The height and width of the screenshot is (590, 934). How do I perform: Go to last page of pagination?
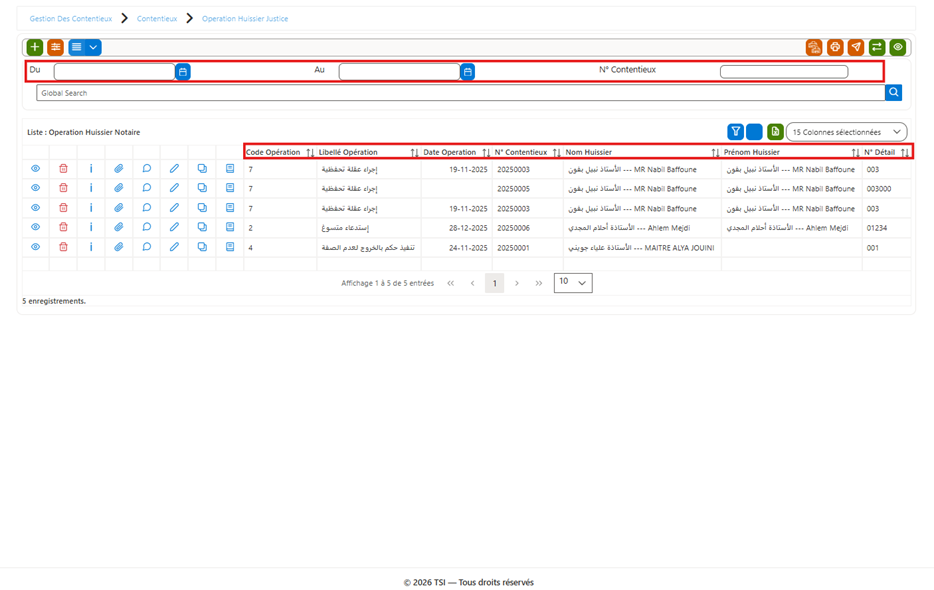click(x=538, y=283)
